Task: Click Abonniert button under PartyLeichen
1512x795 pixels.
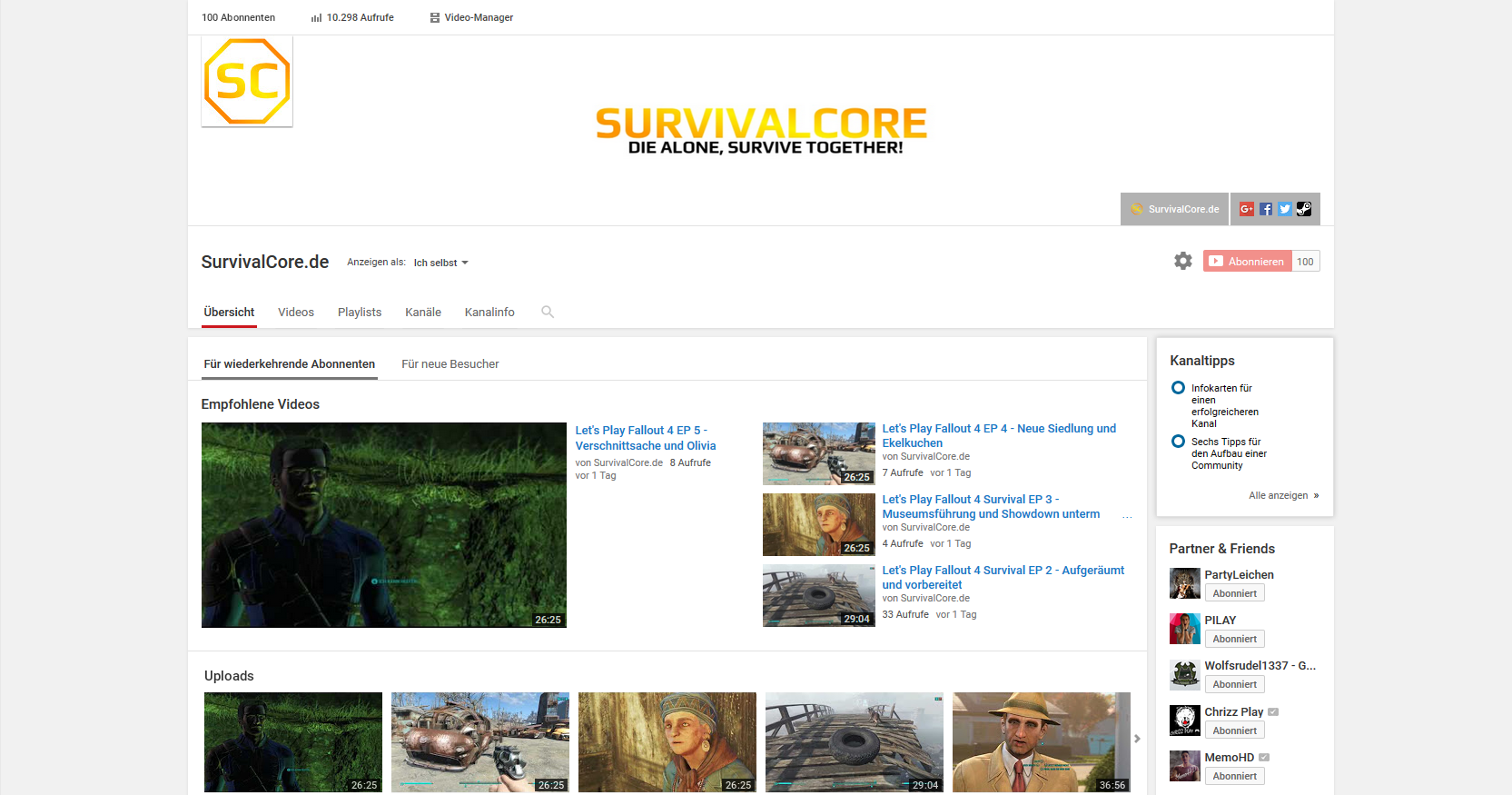Action: pyautogui.click(x=1235, y=593)
